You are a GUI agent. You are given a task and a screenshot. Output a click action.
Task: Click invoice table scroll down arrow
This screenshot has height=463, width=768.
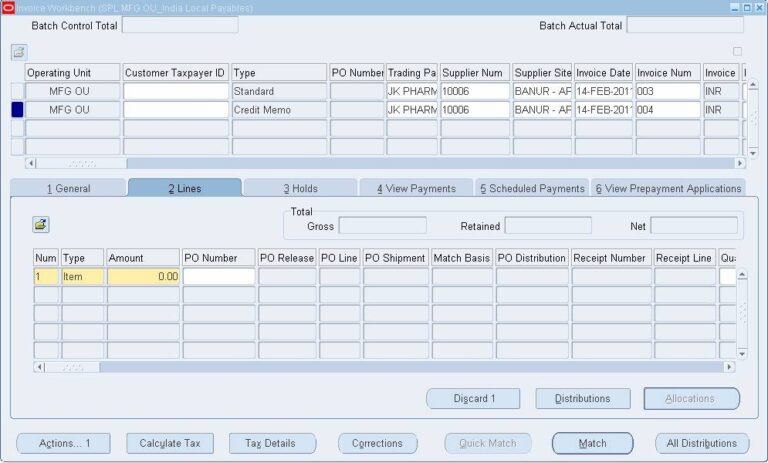click(753, 153)
